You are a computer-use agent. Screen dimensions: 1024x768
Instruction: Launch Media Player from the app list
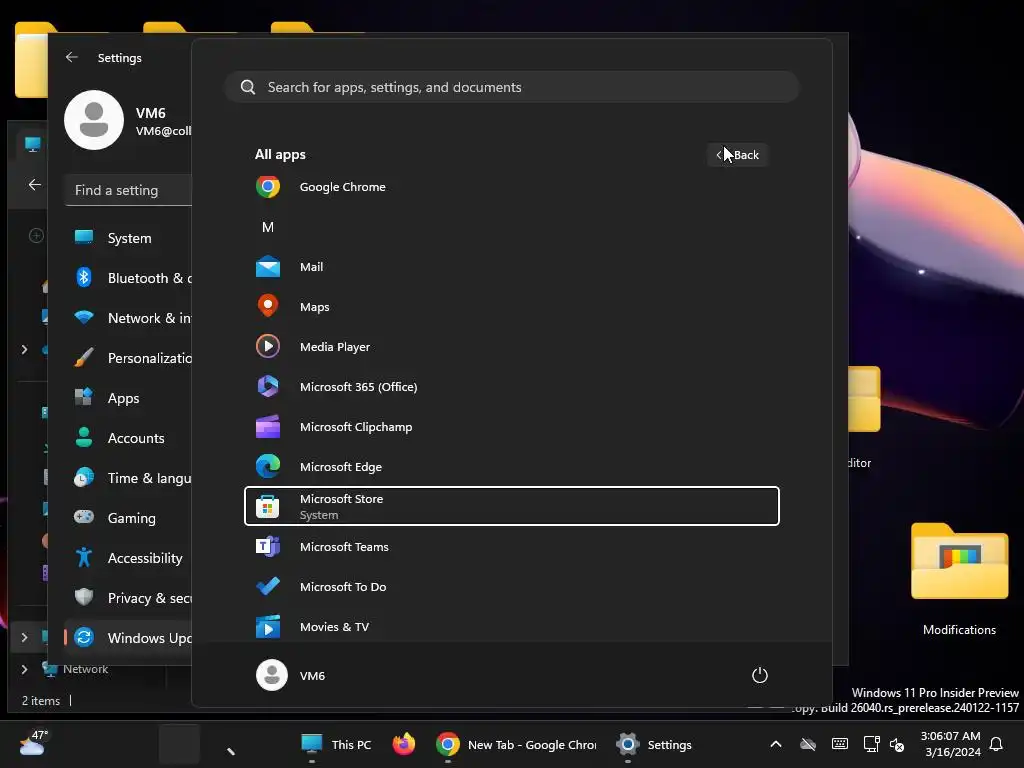511,347
